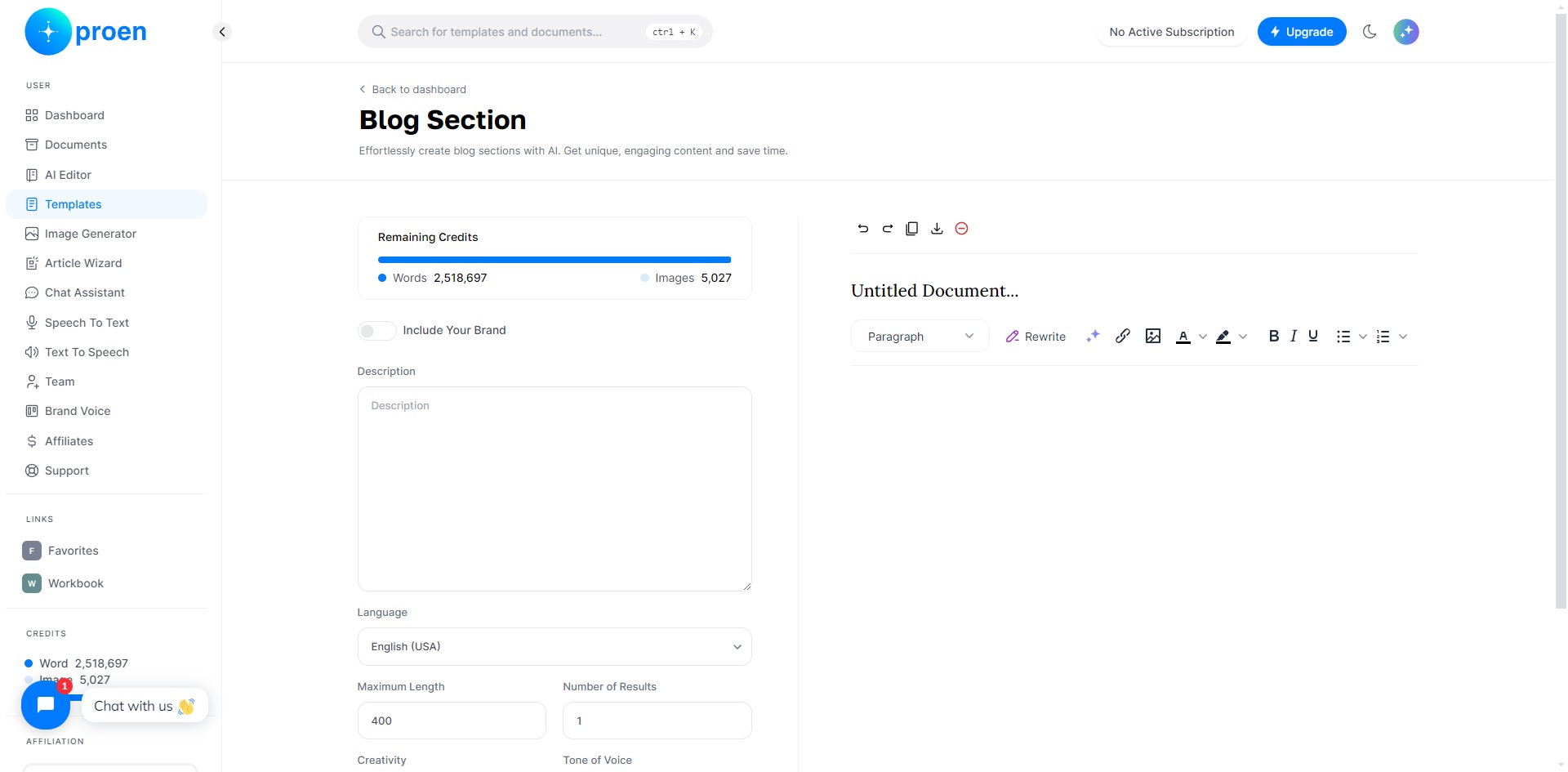Open Image Generator in the sidebar
The width and height of the screenshot is (1568, 772).
(x=106, y=234)
